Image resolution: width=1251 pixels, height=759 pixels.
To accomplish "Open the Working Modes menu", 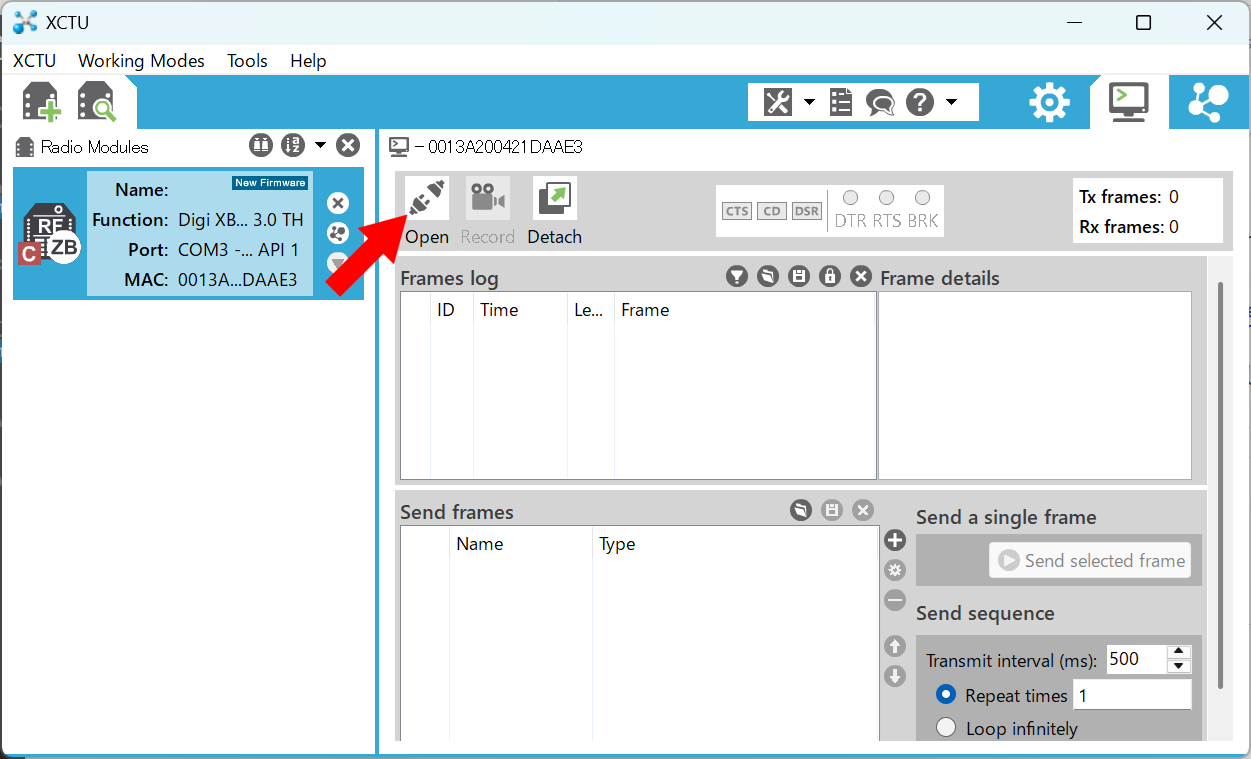I will tap(141, 60).
